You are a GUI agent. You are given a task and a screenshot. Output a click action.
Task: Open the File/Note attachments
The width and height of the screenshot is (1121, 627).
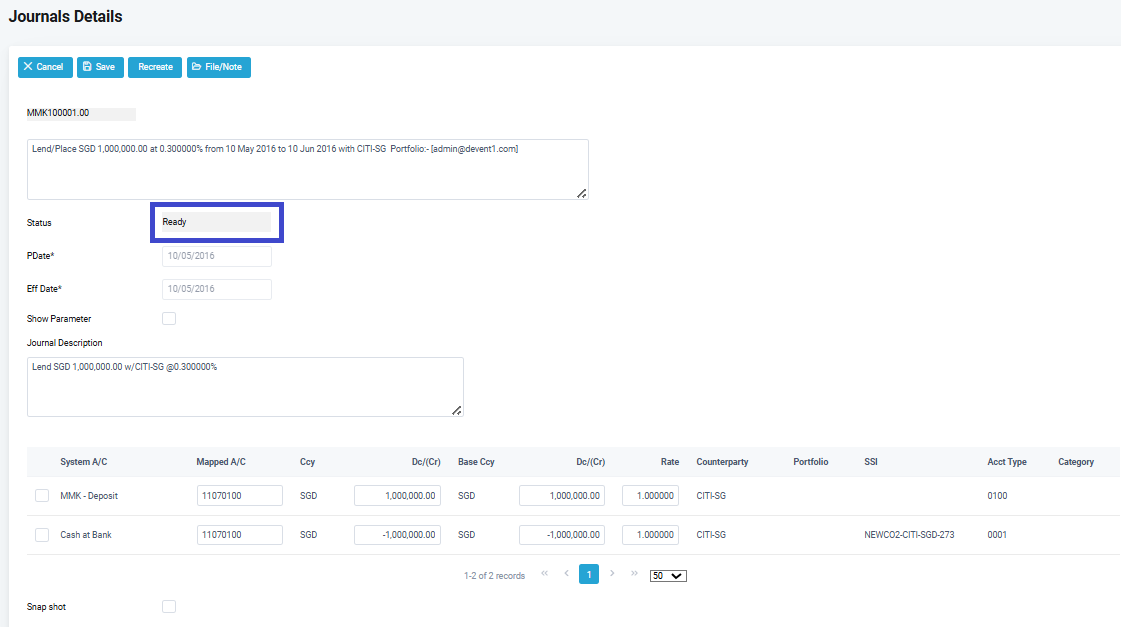(x=218, y=67)
